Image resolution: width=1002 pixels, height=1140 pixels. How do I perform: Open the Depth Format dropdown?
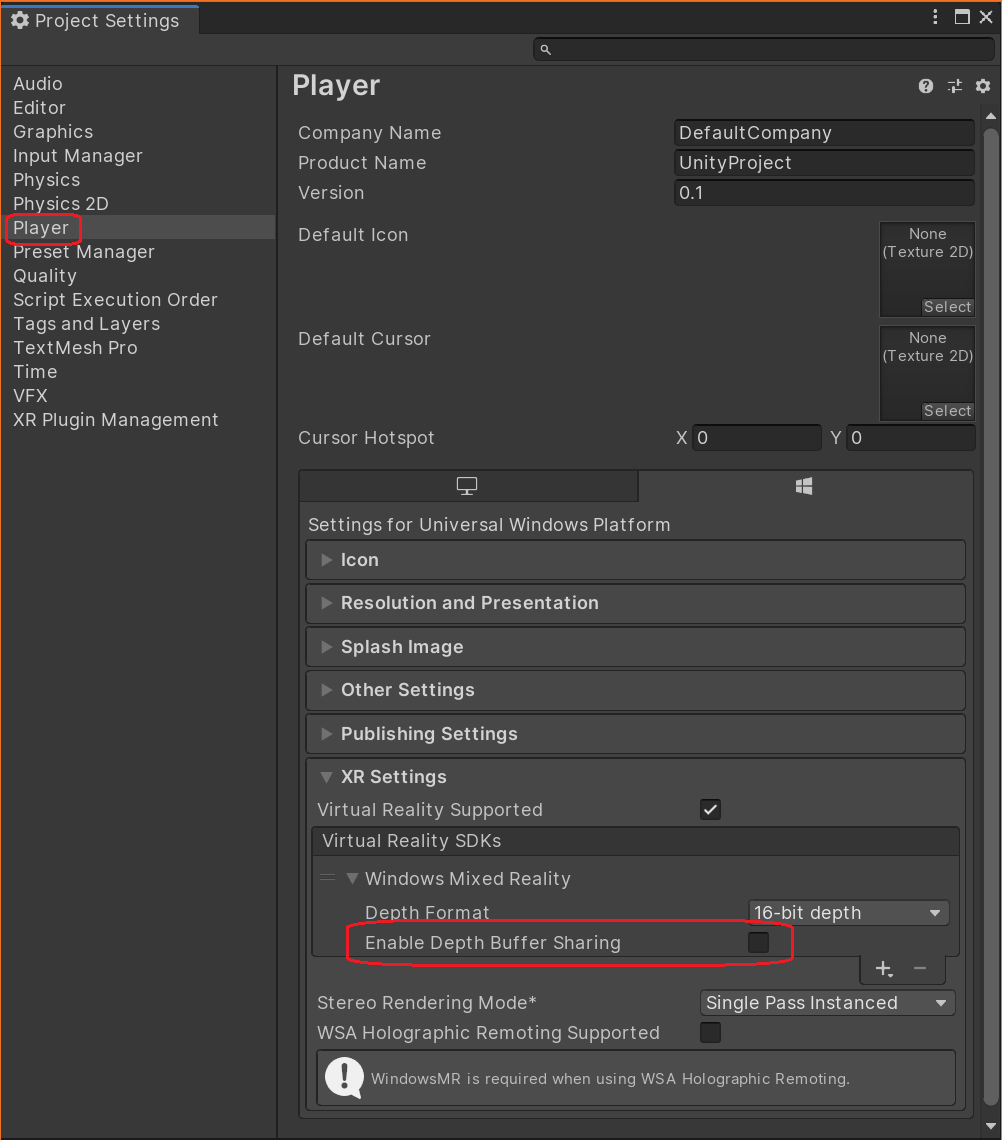coord(848,912)
